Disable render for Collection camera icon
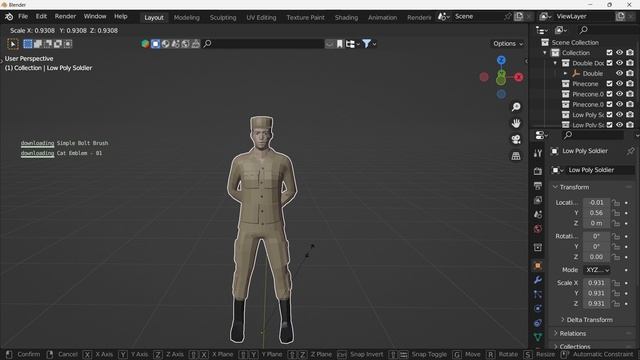 630,53
